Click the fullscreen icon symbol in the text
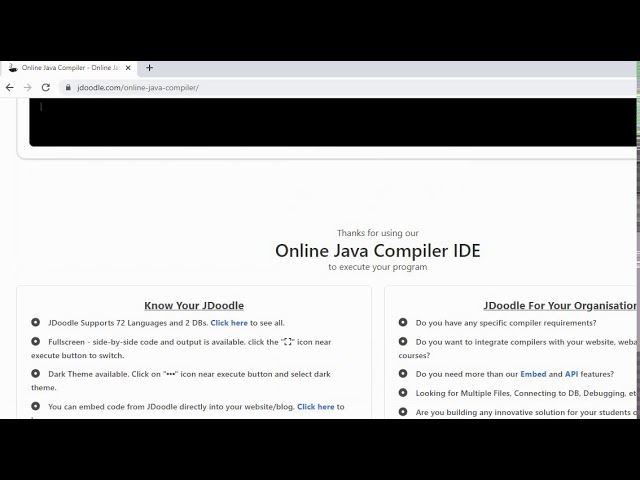The width and height of the screenshot is (640, 480). click(288, 342)
